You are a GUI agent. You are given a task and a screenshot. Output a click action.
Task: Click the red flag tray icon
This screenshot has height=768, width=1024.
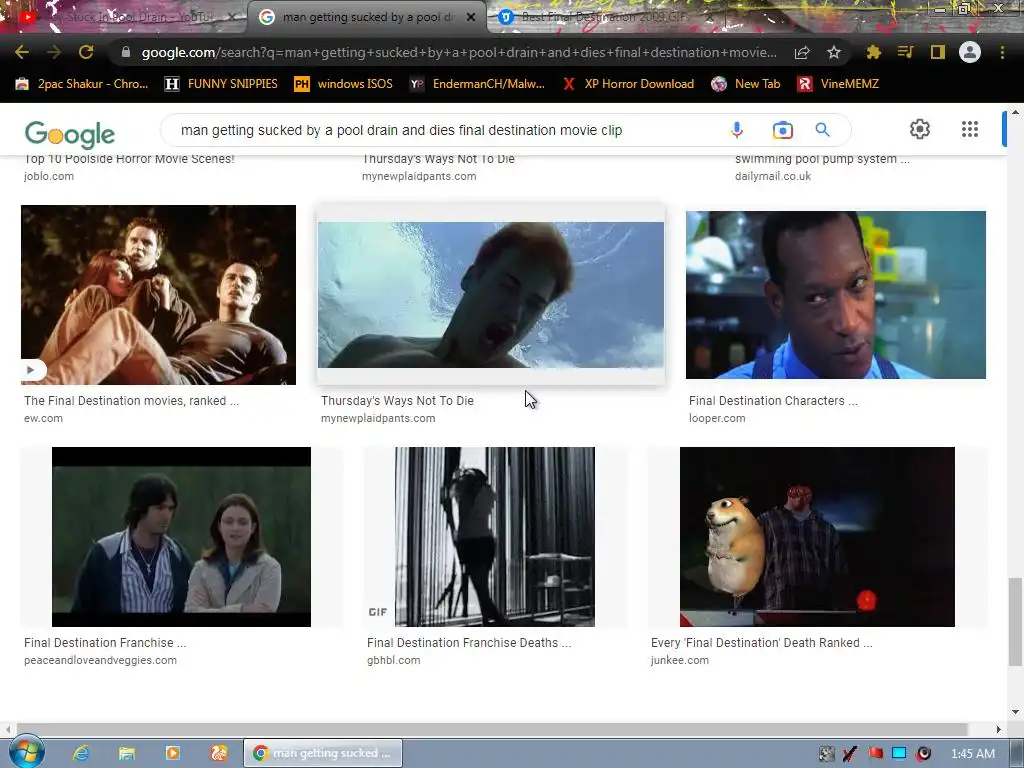click(875, 754)
